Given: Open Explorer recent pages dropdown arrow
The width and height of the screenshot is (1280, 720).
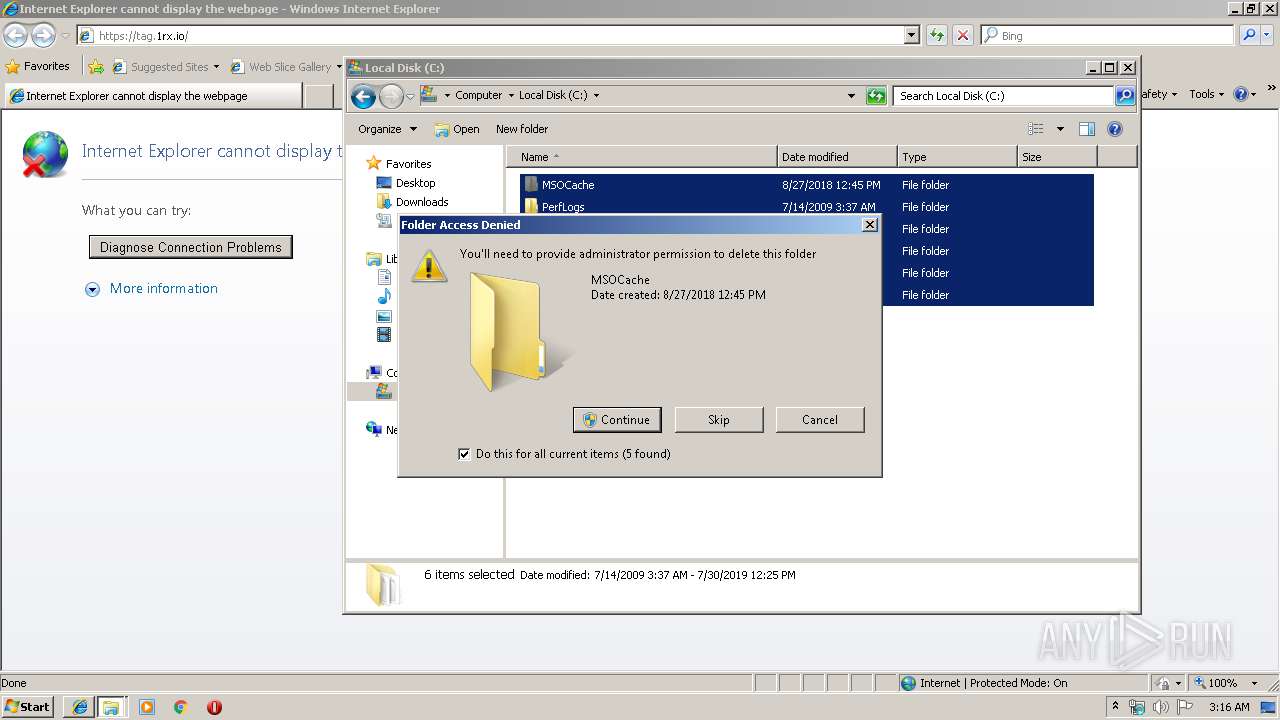Looking at the screenshot, I should pyautogui.click(x=410, y=96).
